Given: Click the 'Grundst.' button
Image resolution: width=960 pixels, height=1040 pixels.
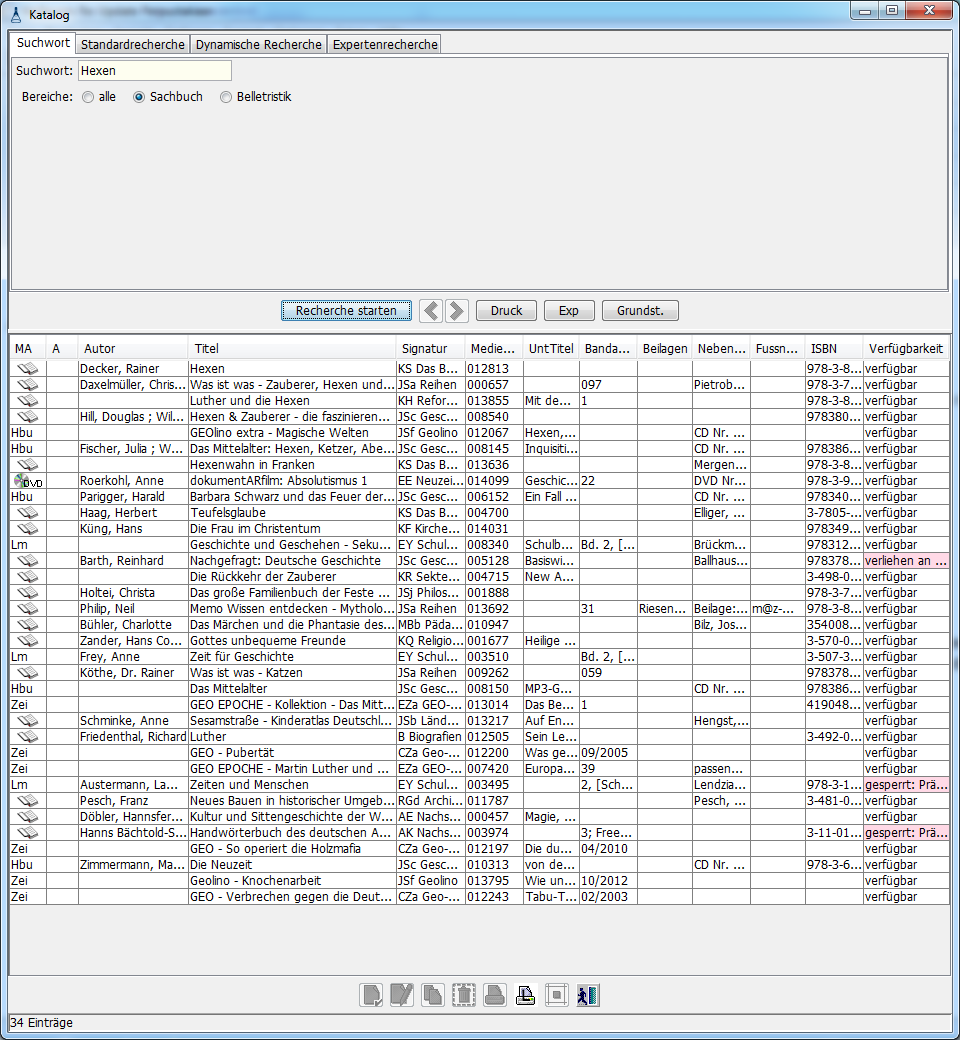Looking at the screenshot, I should [x=640, y=311].
